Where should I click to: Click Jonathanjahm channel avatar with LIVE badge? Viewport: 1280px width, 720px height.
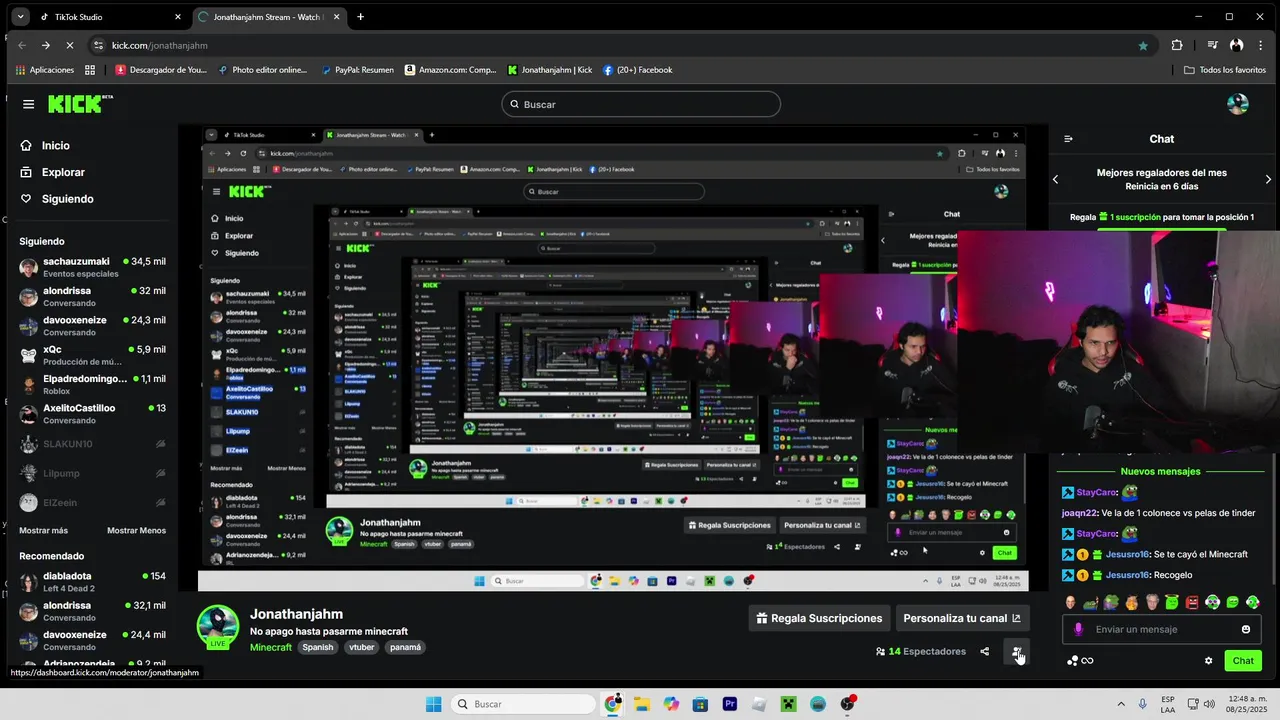[218, 627]
